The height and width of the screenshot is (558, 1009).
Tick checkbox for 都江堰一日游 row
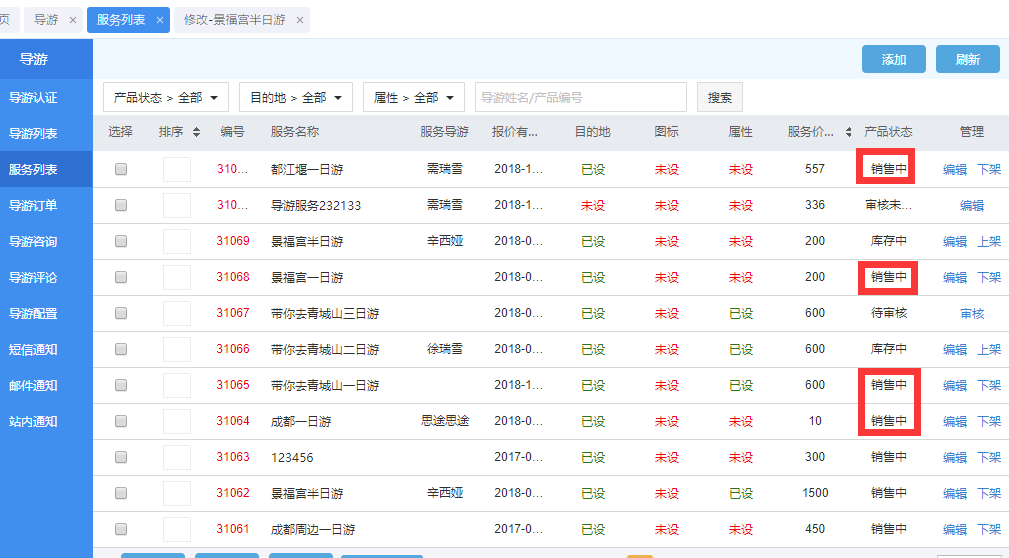point(121,169)
